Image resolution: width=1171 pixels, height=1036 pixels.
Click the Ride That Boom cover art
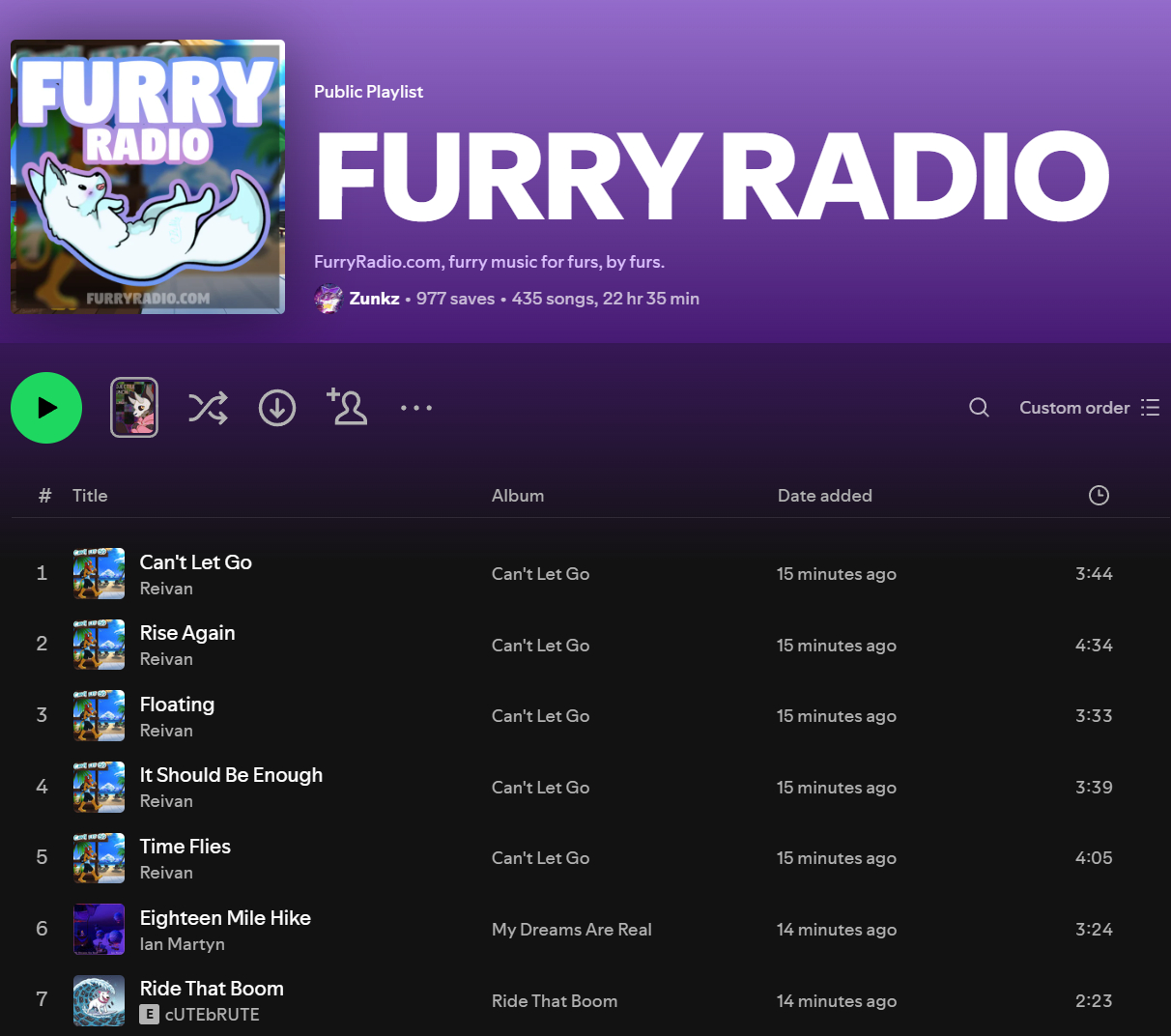click(99, 1000)
